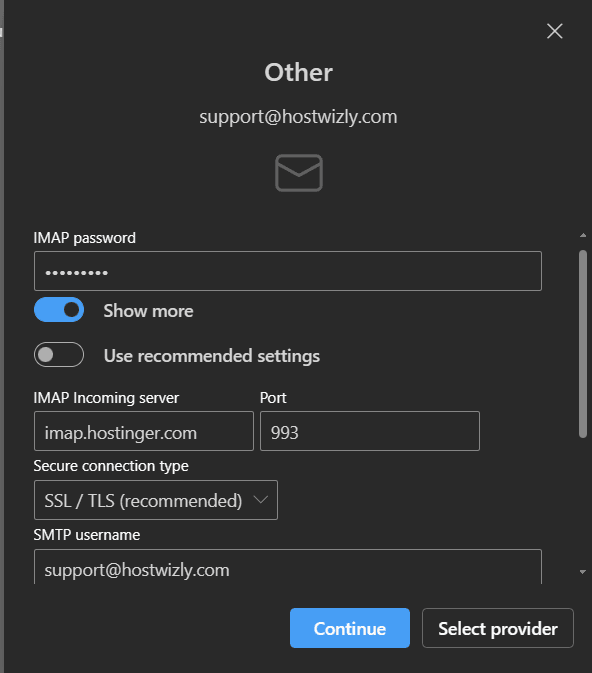The image size is (592, 673).
Task: Click the IMAP password label
Action: point(85,238)
